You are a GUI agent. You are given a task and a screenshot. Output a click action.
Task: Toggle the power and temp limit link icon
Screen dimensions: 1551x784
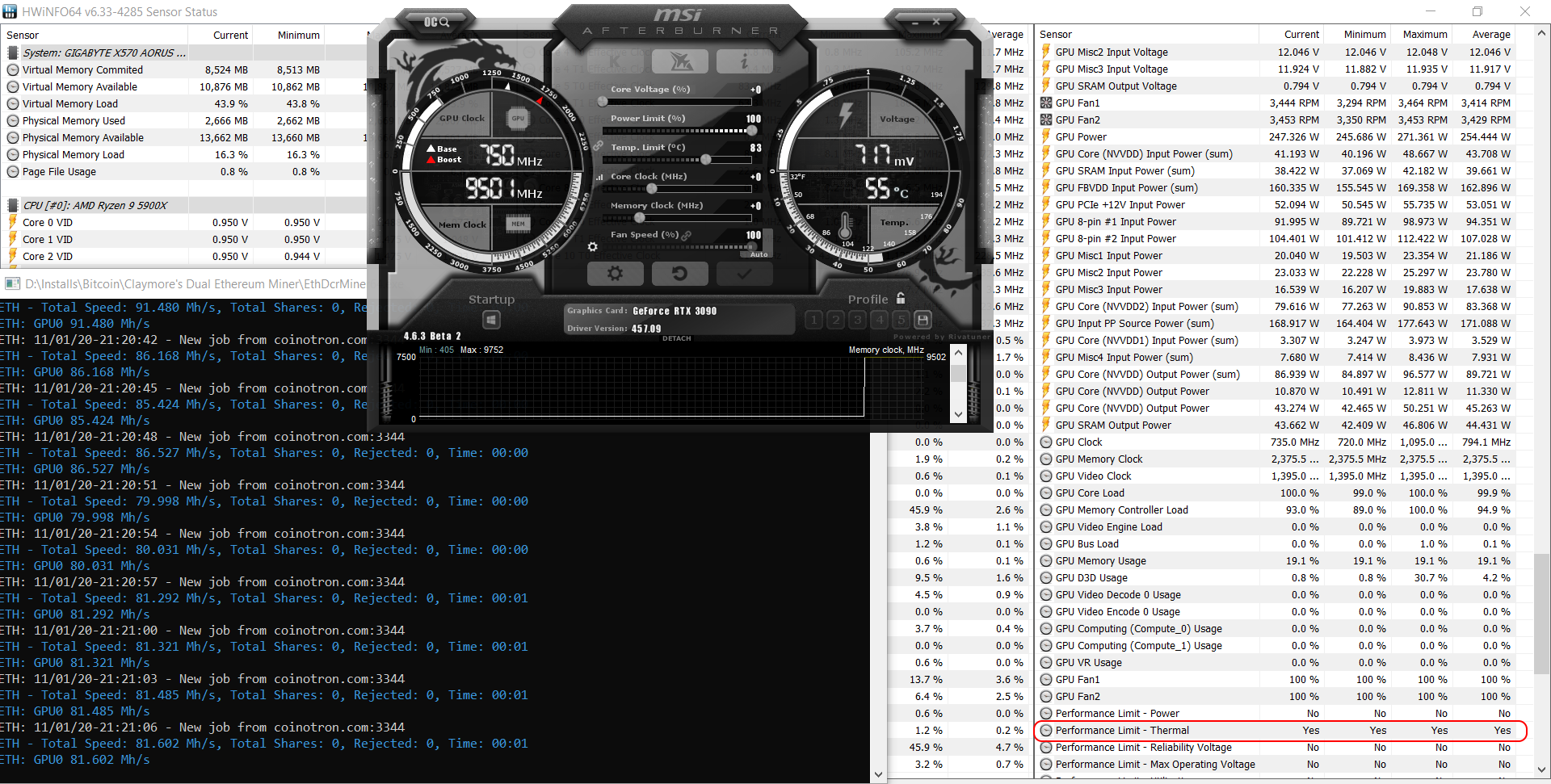coord(598,146)
